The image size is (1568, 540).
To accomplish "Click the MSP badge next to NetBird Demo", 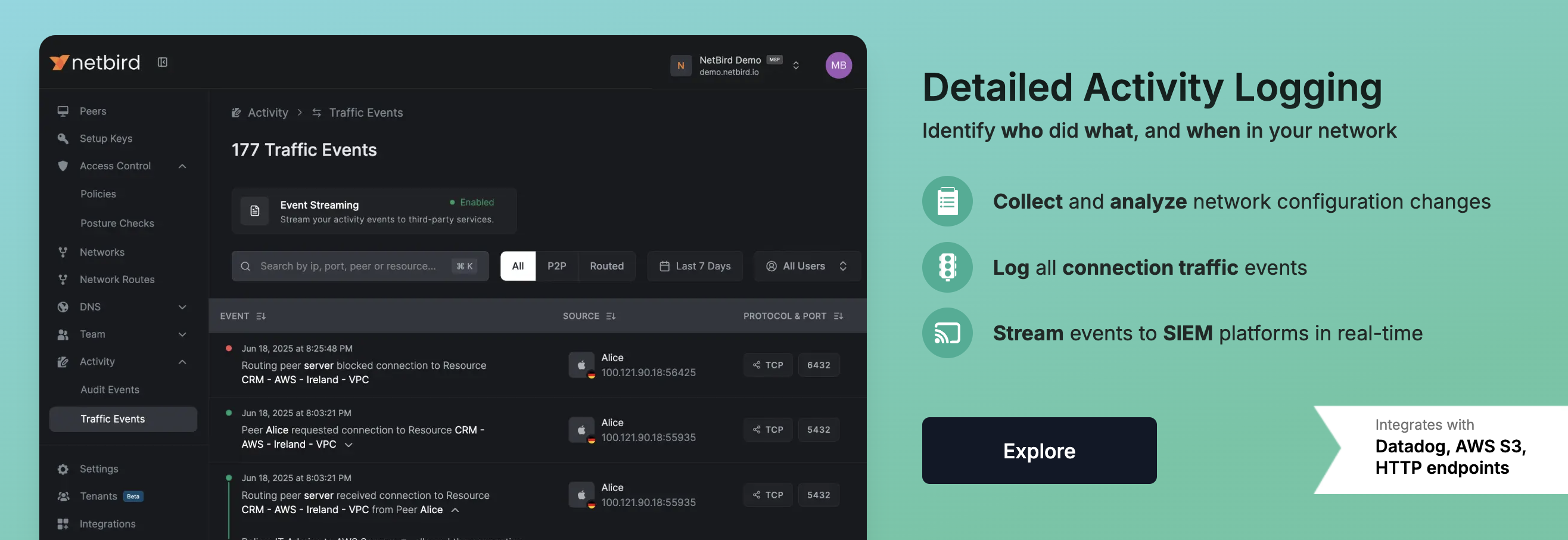I will (774, 60).
